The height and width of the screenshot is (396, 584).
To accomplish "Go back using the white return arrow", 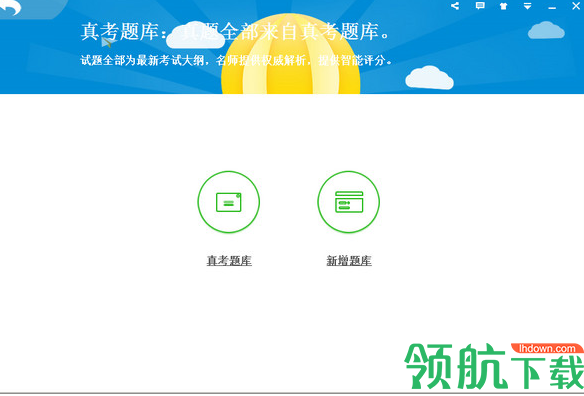I will click(x=10, y=7).
